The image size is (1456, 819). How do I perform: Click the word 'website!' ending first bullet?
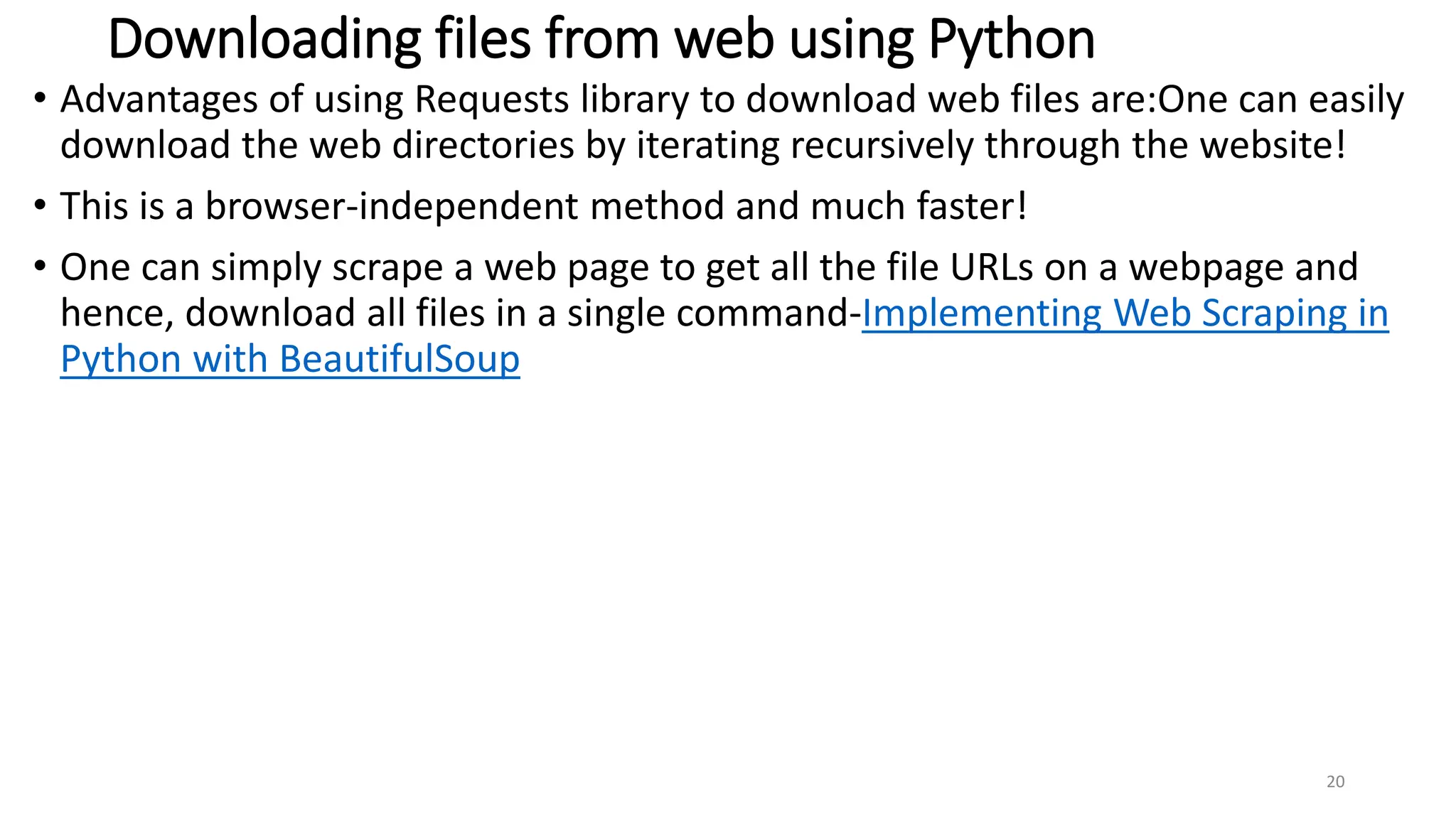1274,146
